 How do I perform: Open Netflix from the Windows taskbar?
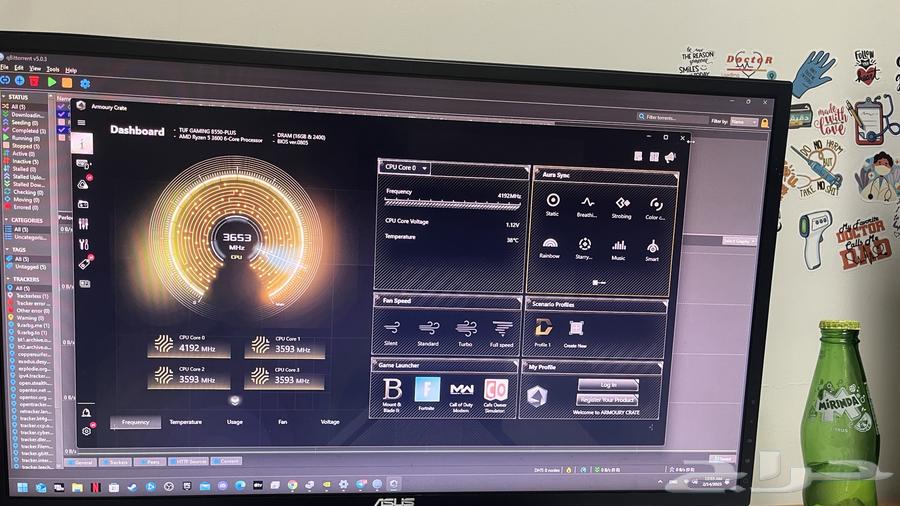pyautogui.click(x=95, y=488)
